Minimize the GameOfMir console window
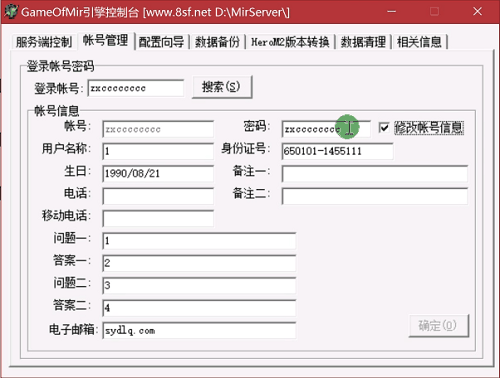500x378 pixels. coord(392,12)
